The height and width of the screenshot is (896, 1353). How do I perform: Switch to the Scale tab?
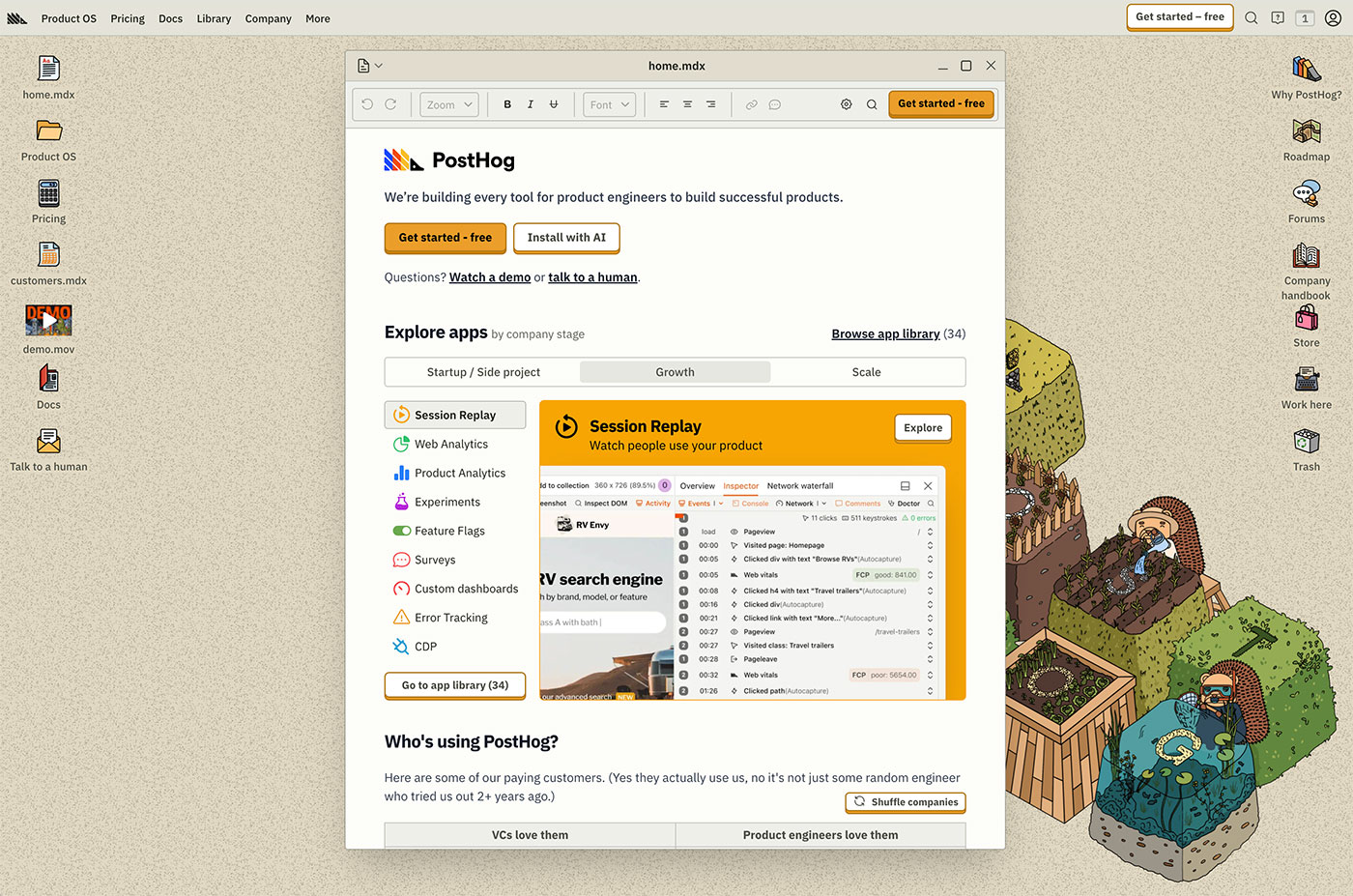pos(866,372)
